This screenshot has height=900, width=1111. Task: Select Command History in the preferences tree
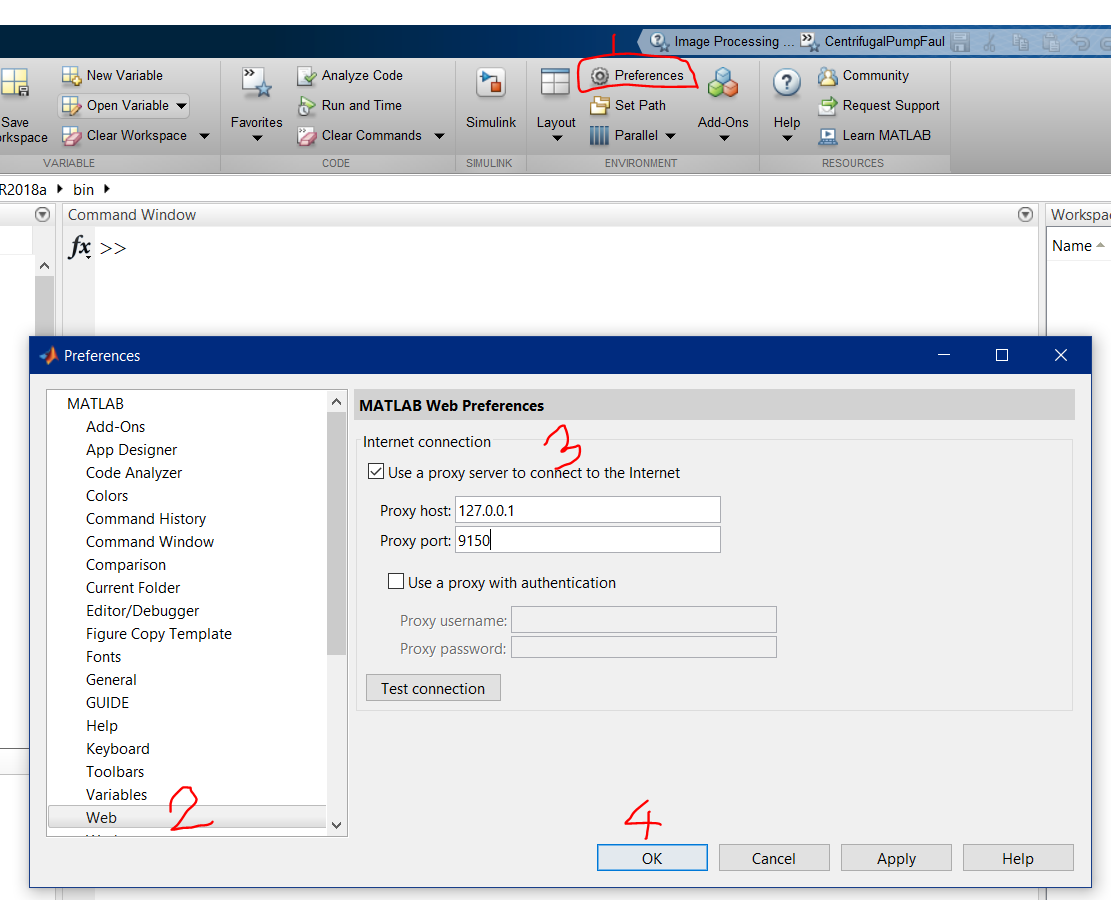tap(146, 519)
